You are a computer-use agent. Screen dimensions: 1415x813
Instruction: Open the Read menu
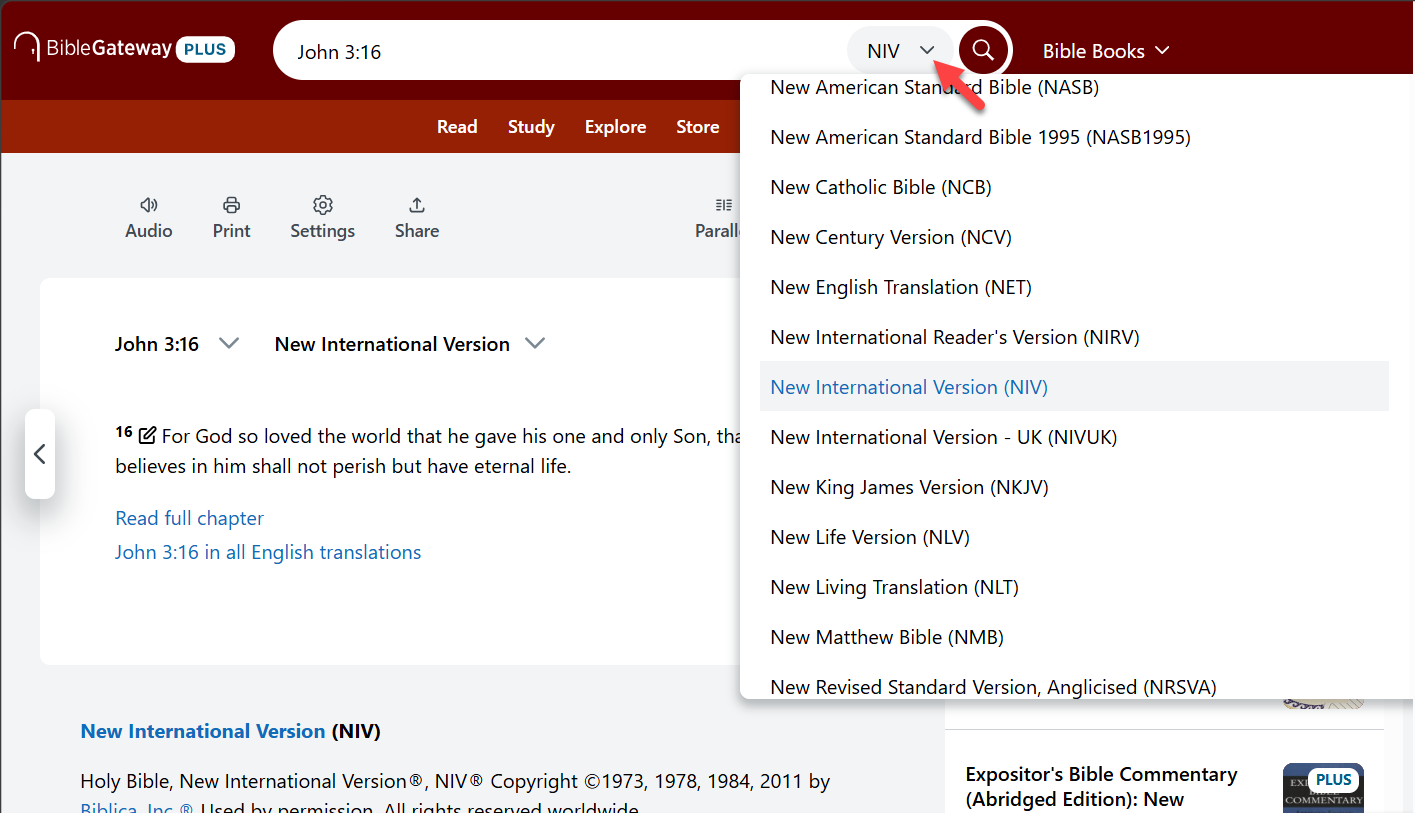point(457,127)
